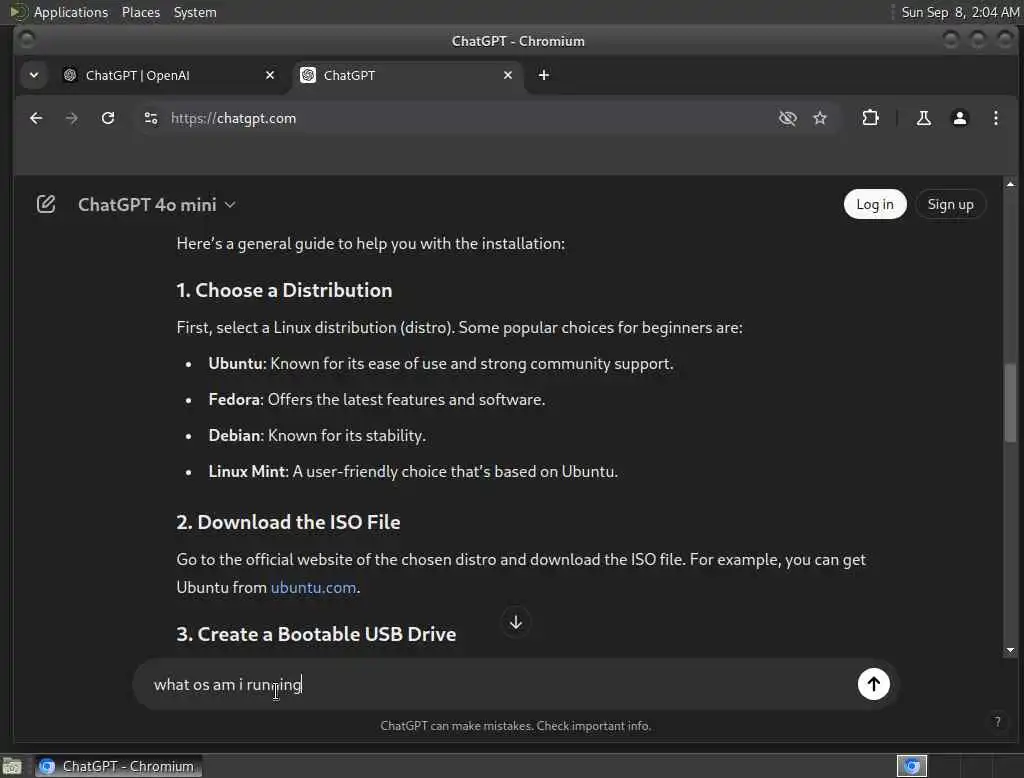Open Chromium three-dot menu
Image resolution: width=1024 pixels, height=778 pixels.
995,118
